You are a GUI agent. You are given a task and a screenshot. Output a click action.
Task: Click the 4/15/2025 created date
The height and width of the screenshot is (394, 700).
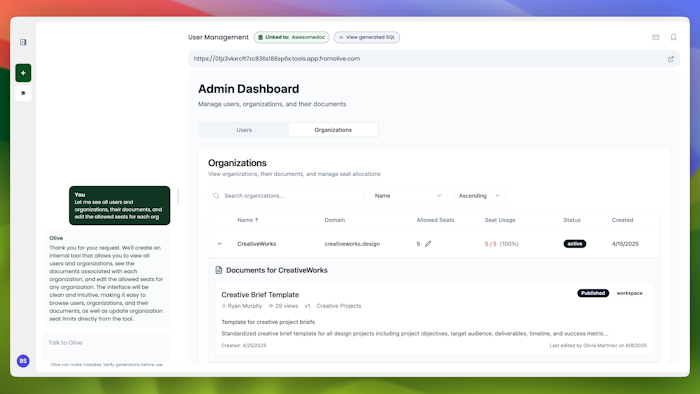click(x=625, y=244)
